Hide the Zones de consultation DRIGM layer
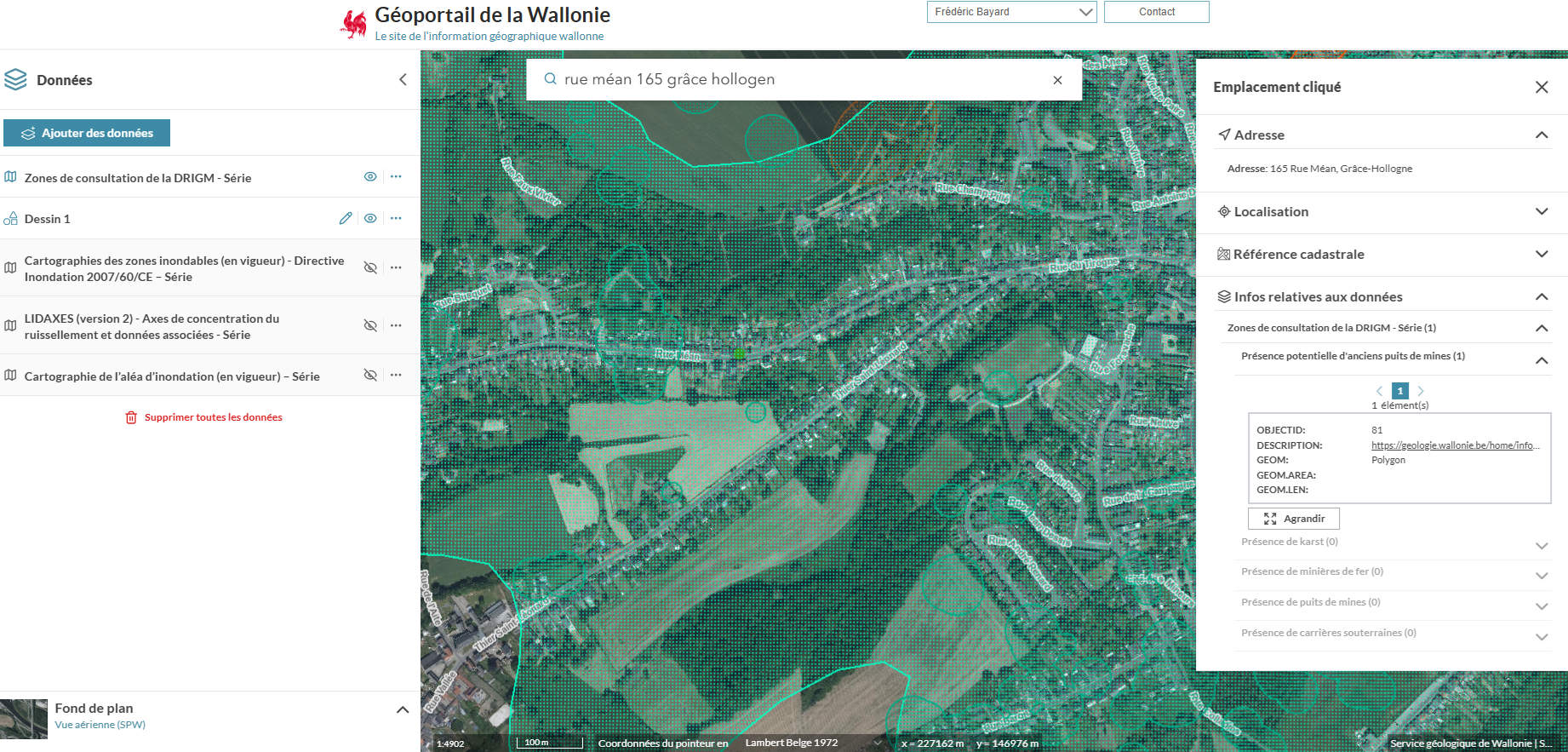The height and width of the screenshot is (752, 1568). pyautogui.click(x=370, y=177)
